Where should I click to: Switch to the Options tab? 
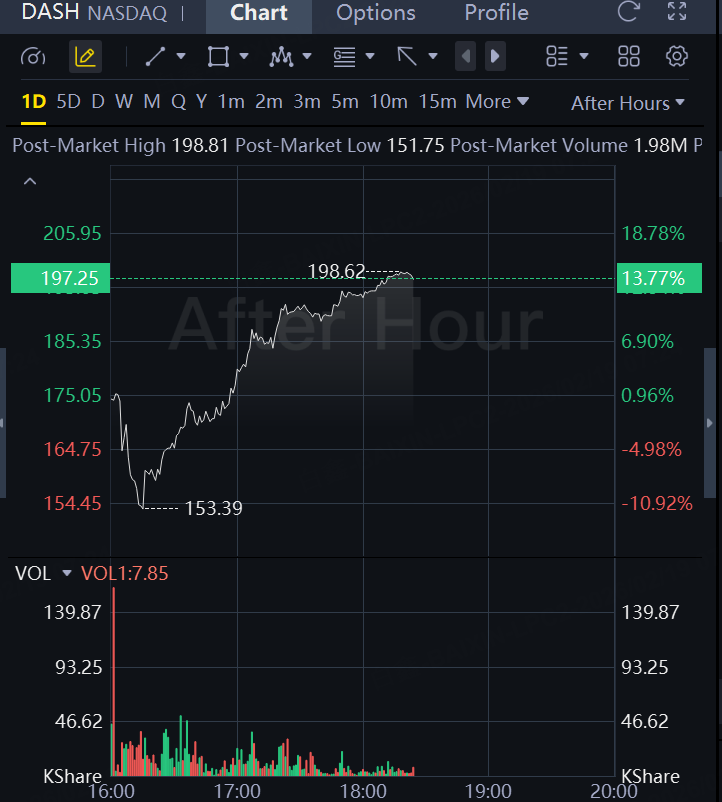coord(376,13)
